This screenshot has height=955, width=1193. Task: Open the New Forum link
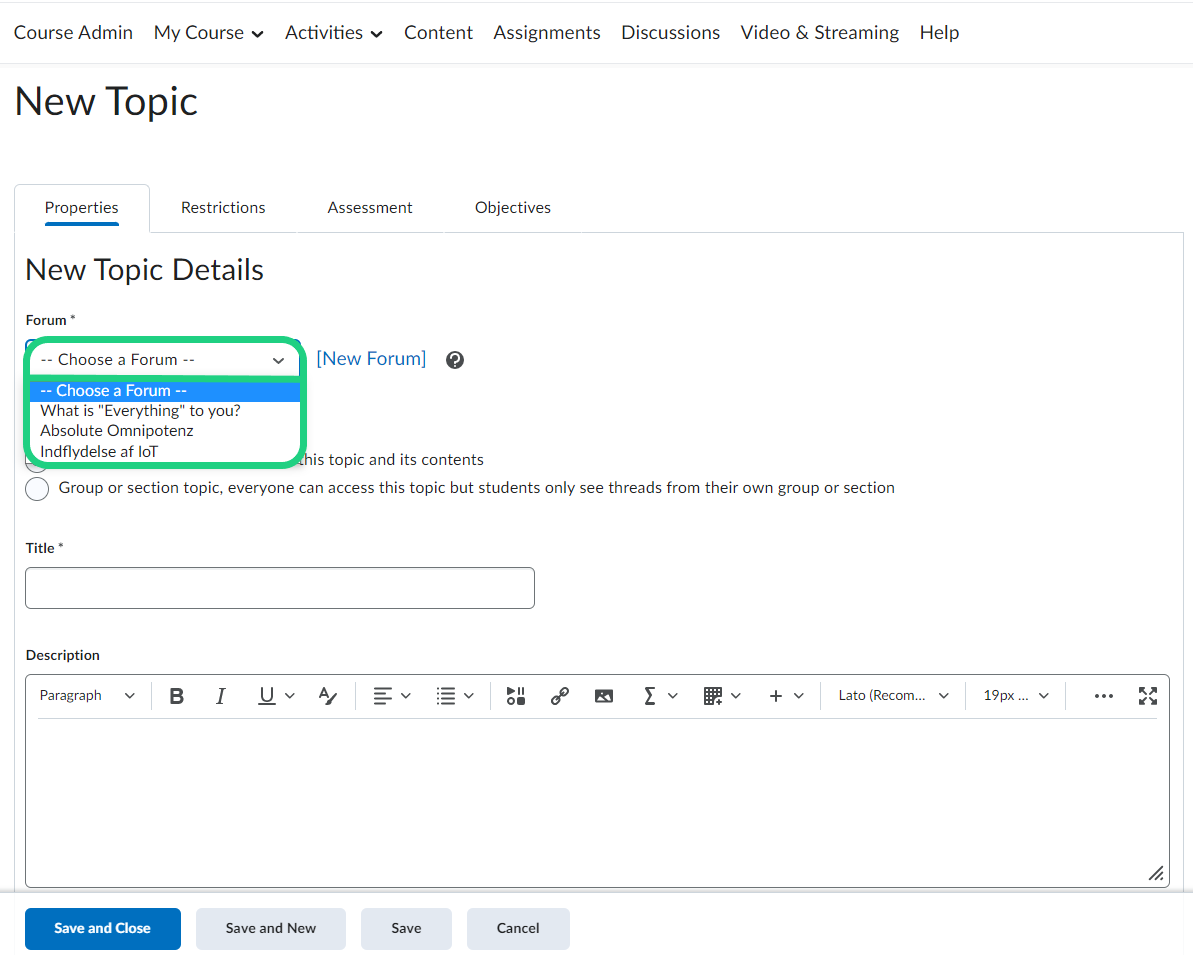(371, 359)
